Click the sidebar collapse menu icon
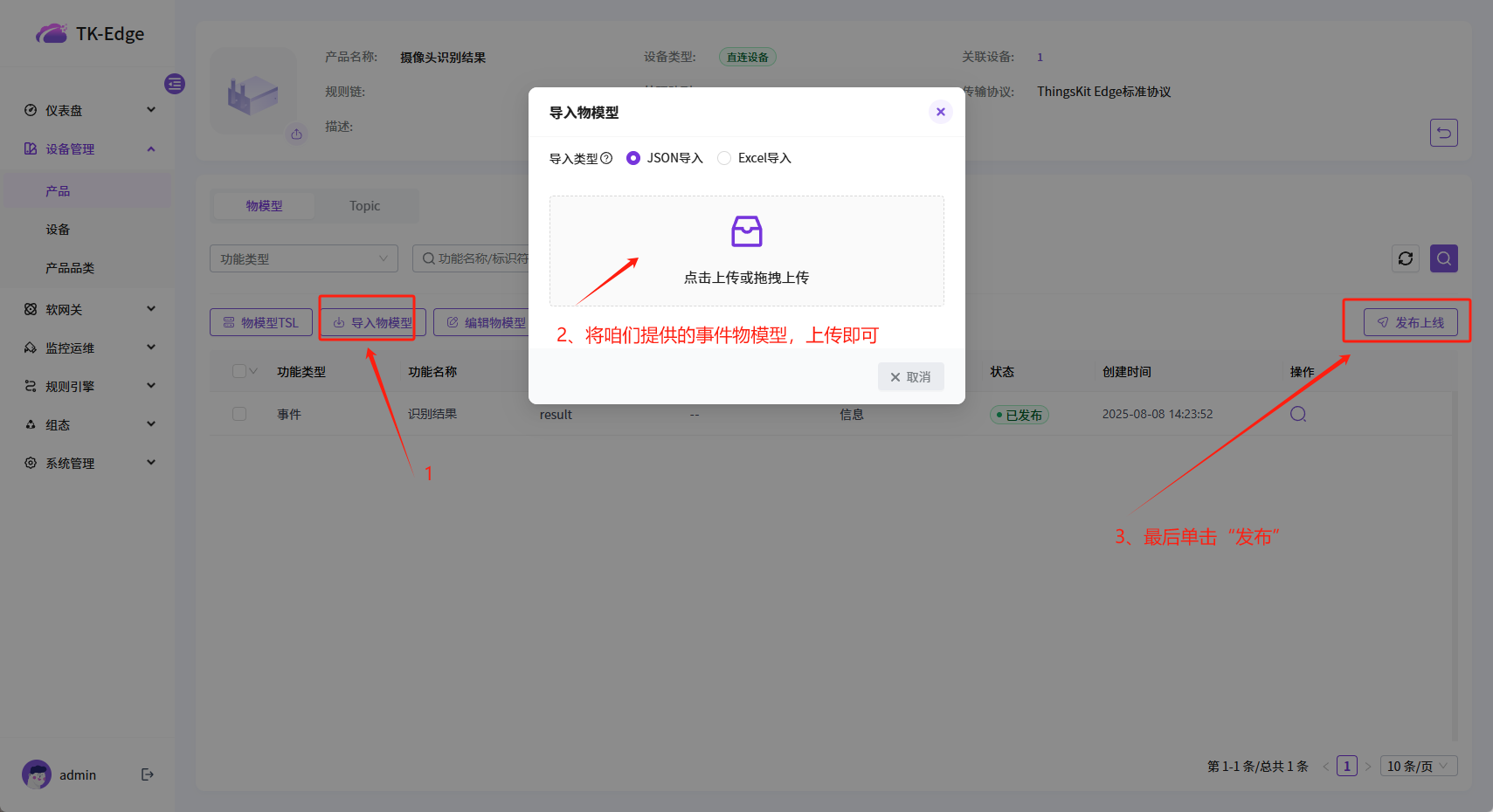Screen dimensions: 1493x812 pyautogui.click(x=175, y=84)
